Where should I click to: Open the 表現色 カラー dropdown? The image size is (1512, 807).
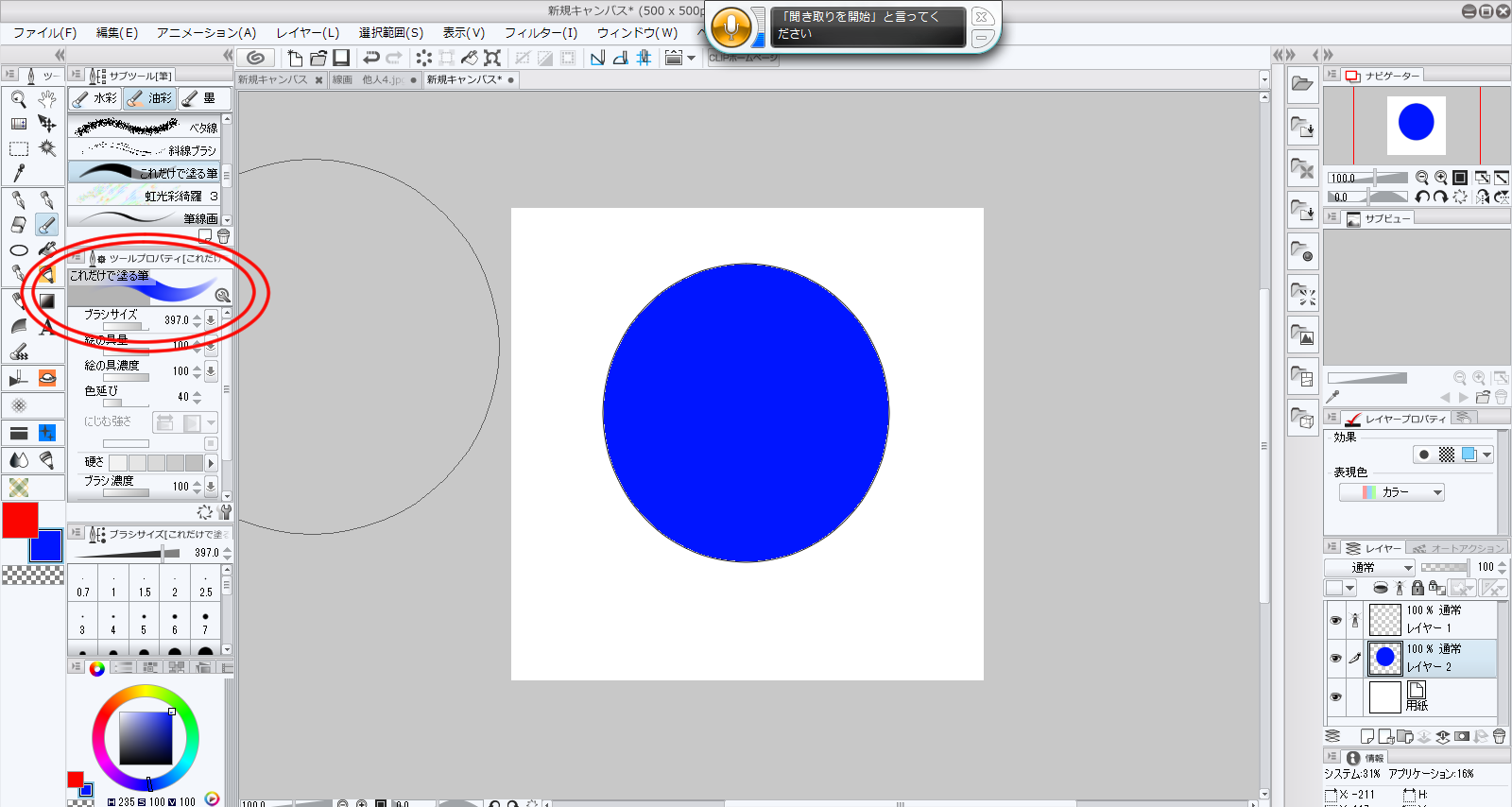pyautogui.click(x=1391, y=492)
